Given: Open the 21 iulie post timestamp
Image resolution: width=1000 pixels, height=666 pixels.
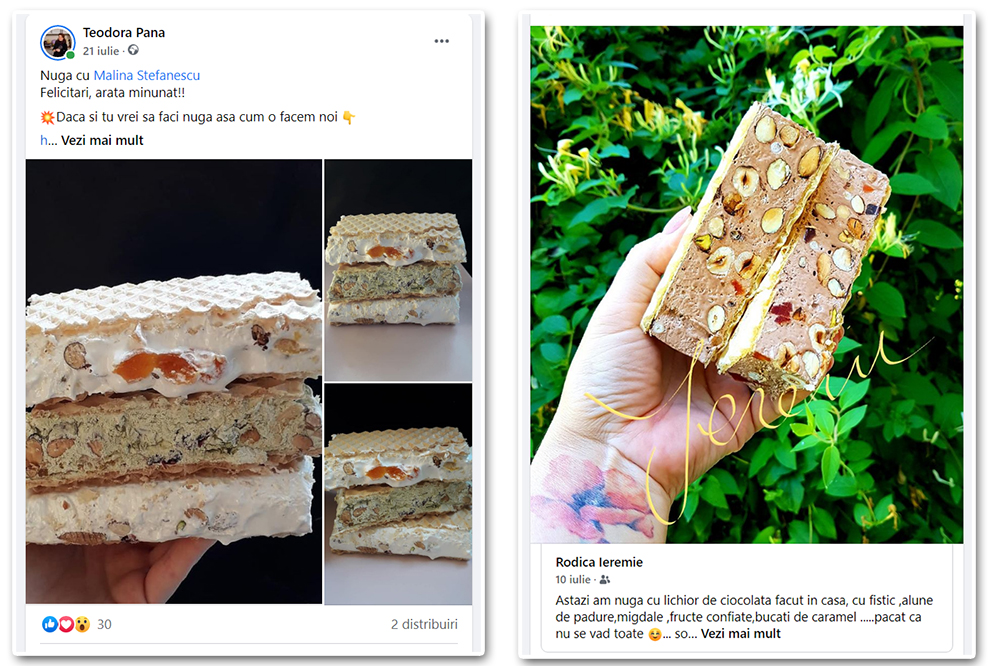Looking at the screenshot, I should 101,50.
